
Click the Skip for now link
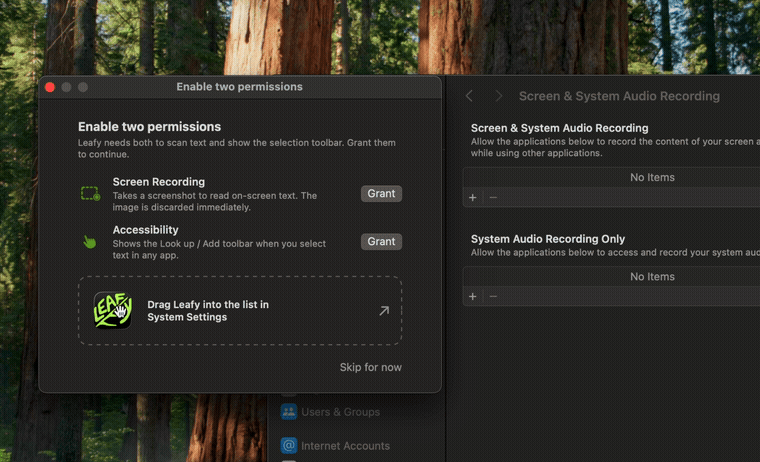pos(370,367)
